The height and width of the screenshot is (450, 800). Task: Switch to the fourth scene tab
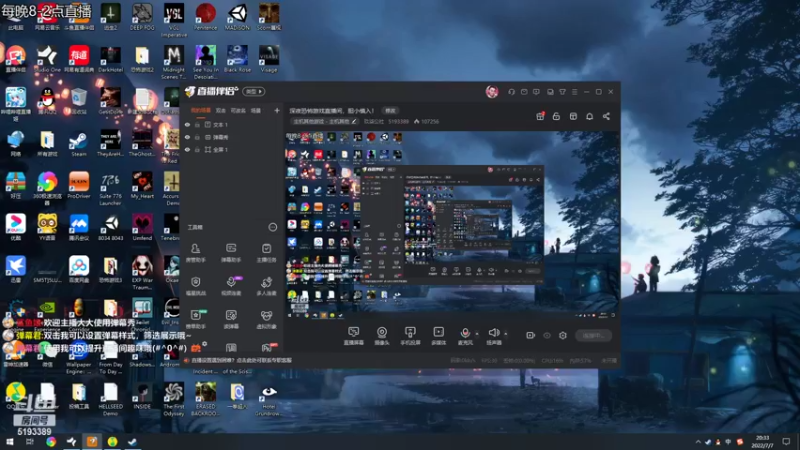[256, 110]
